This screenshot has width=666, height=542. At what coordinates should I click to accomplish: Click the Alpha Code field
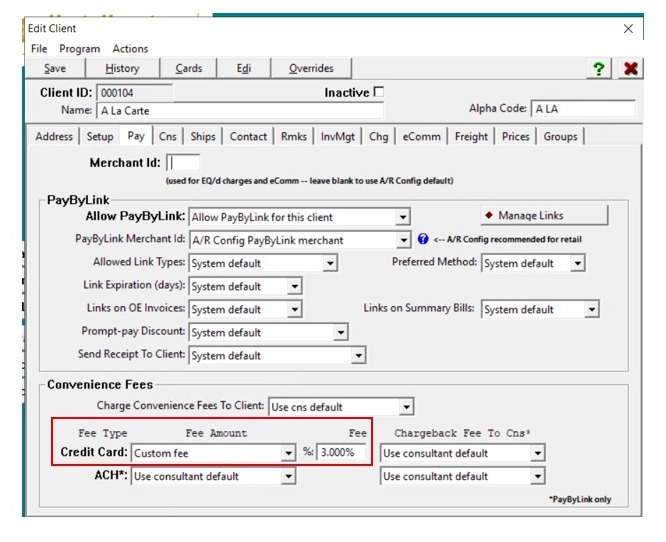coord(583,109)
